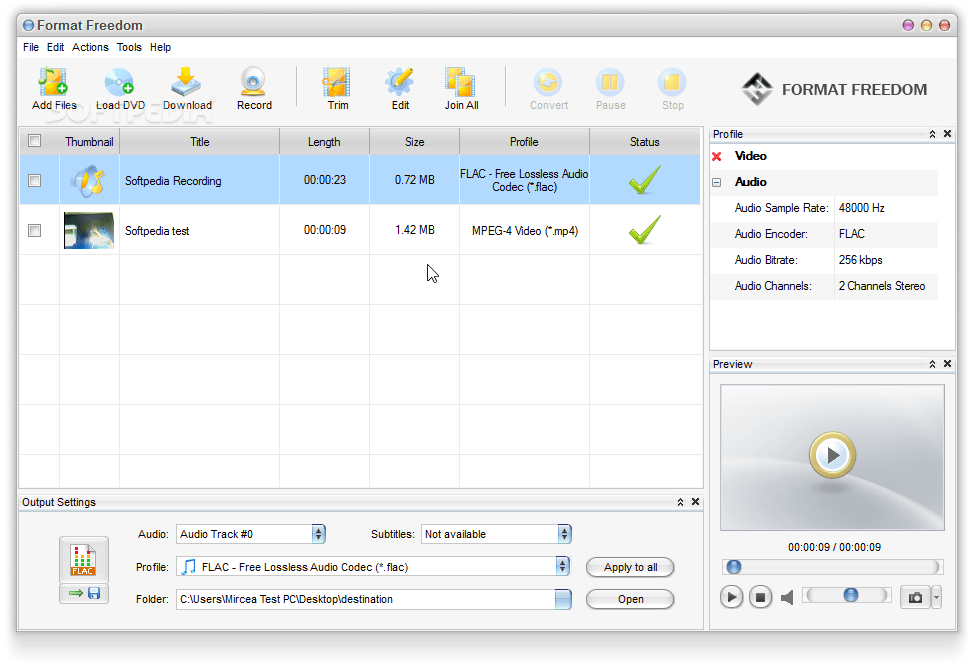Click the green checkmark status of Softpedia test
Image resolution: width=977 pixels, height=671 pixels.
pos(644,230)
